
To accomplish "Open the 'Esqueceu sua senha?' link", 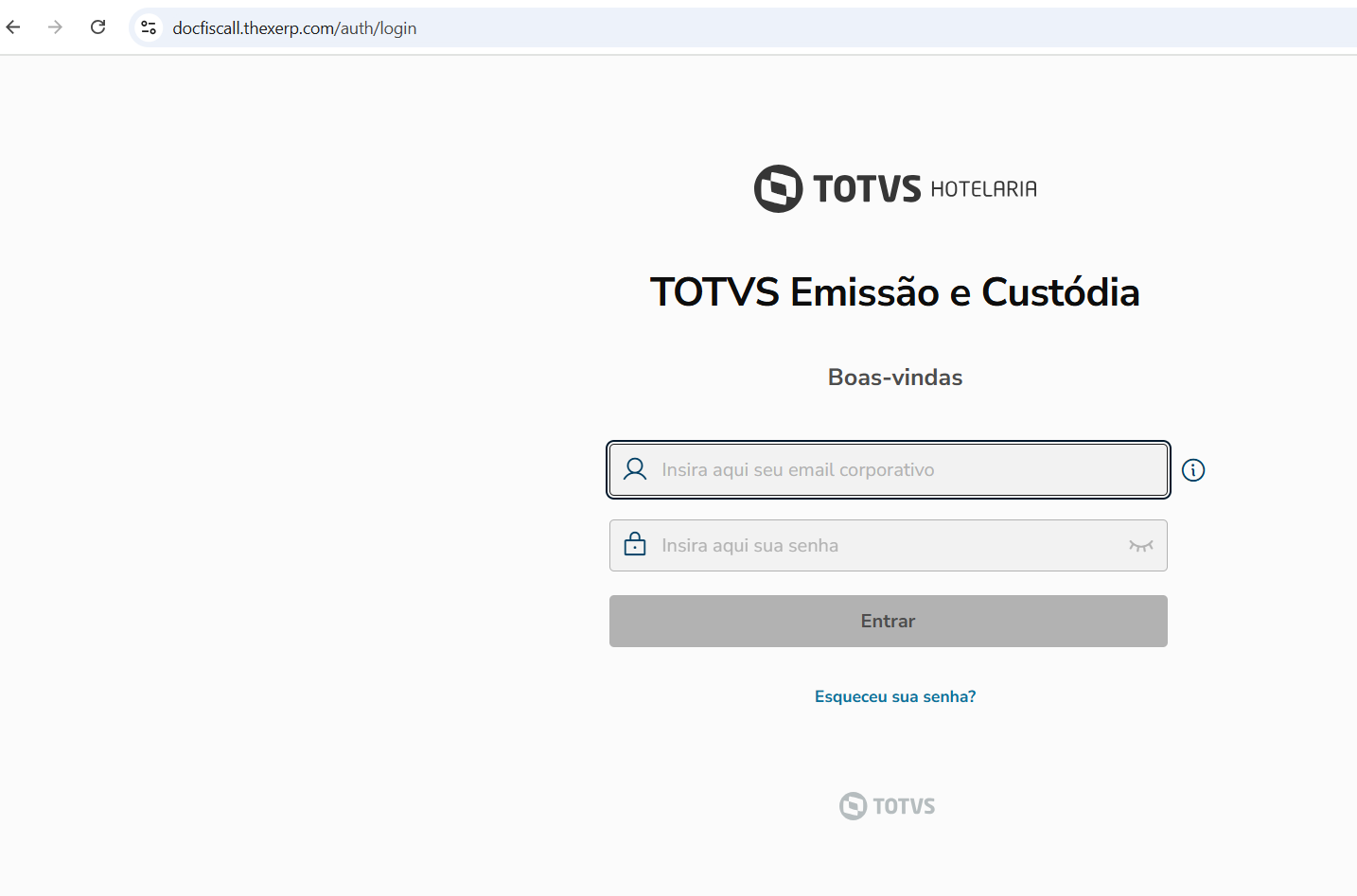I will (895, 696).
